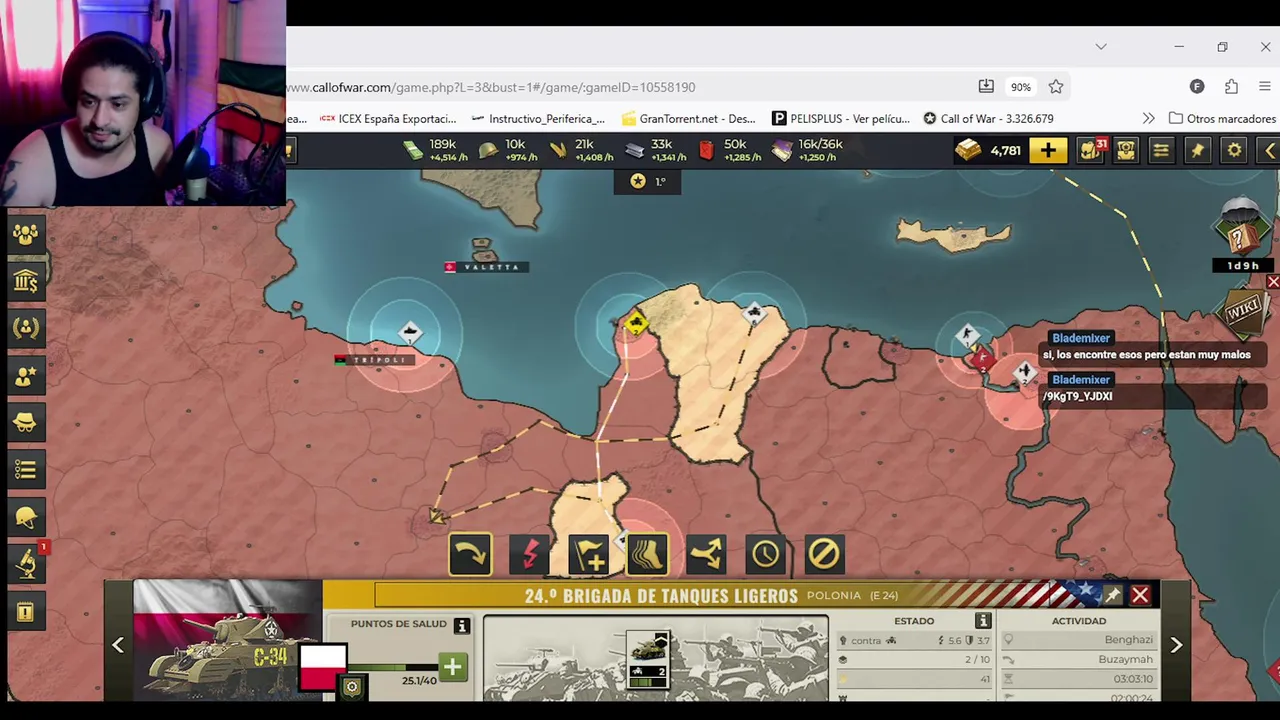Screen dimensions: 1280x720
Task: Collapse the top bar with left chevron
Action: [1269, 151]
